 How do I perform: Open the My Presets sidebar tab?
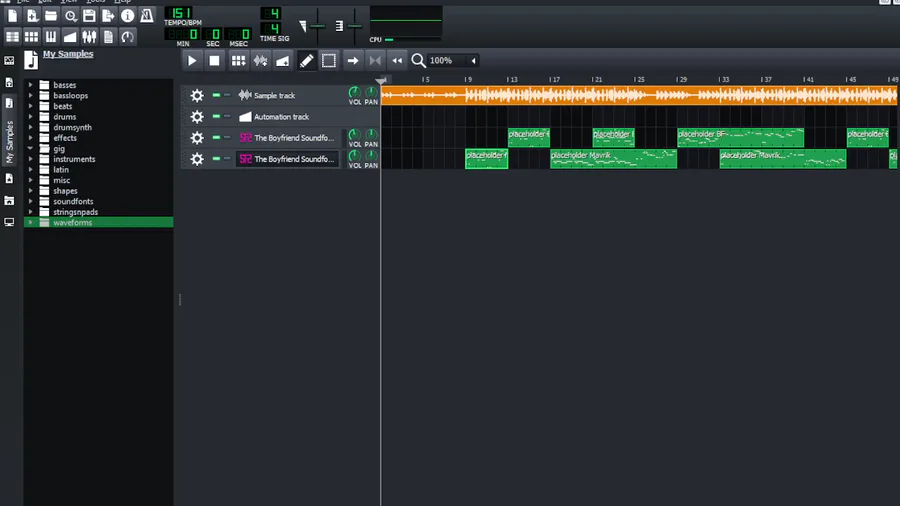coord(9,178)
